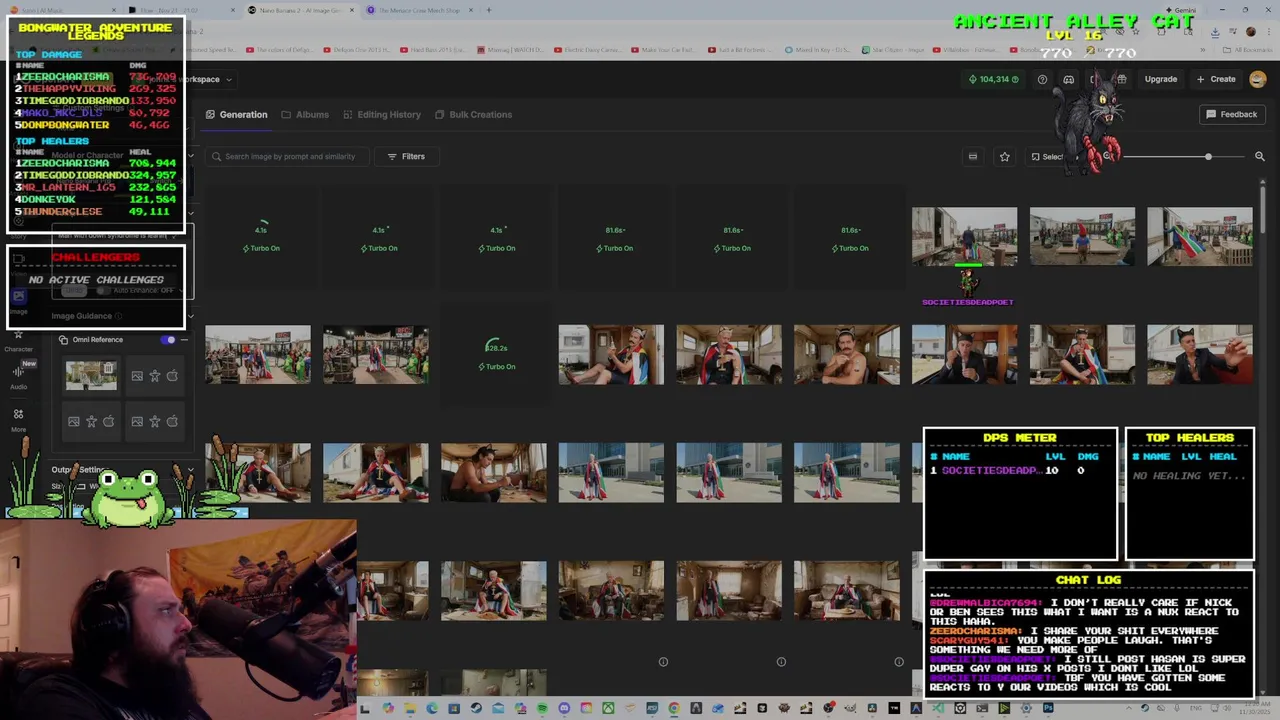Open Visual Studio Code from taskbar
1280x720 pixels.
click(939, 708)
